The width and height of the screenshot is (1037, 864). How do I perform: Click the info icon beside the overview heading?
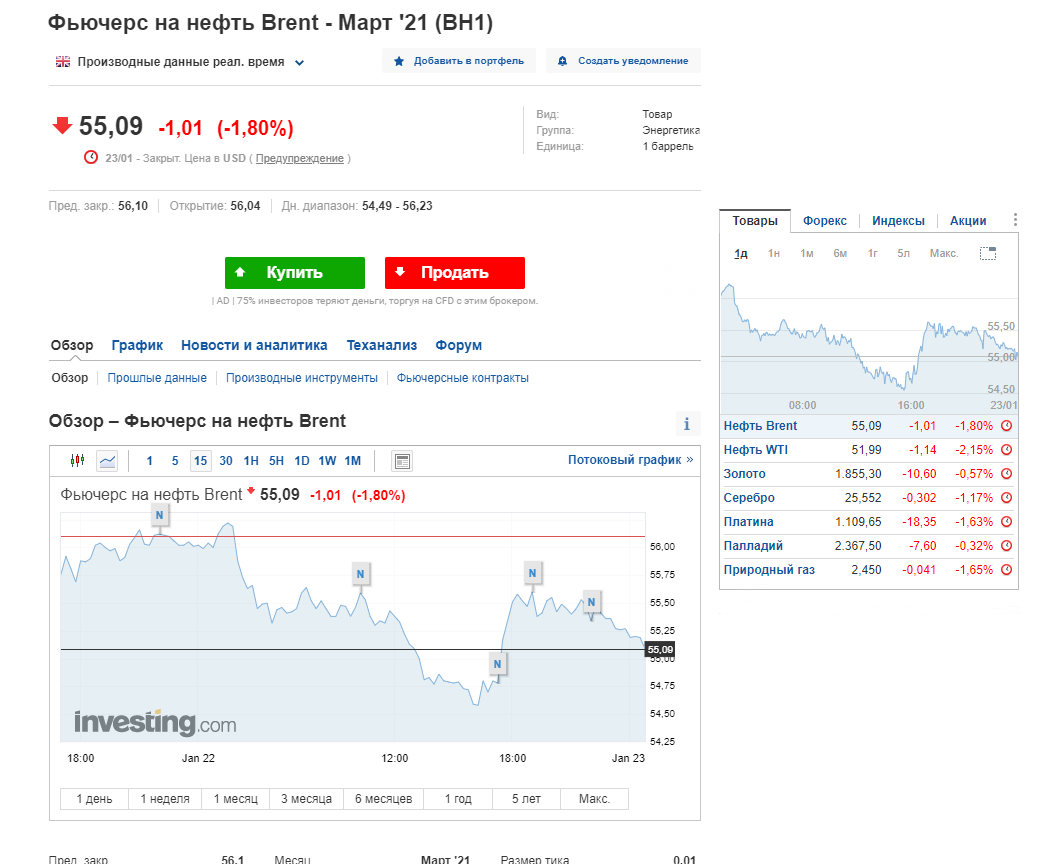[x=686, y=424]
